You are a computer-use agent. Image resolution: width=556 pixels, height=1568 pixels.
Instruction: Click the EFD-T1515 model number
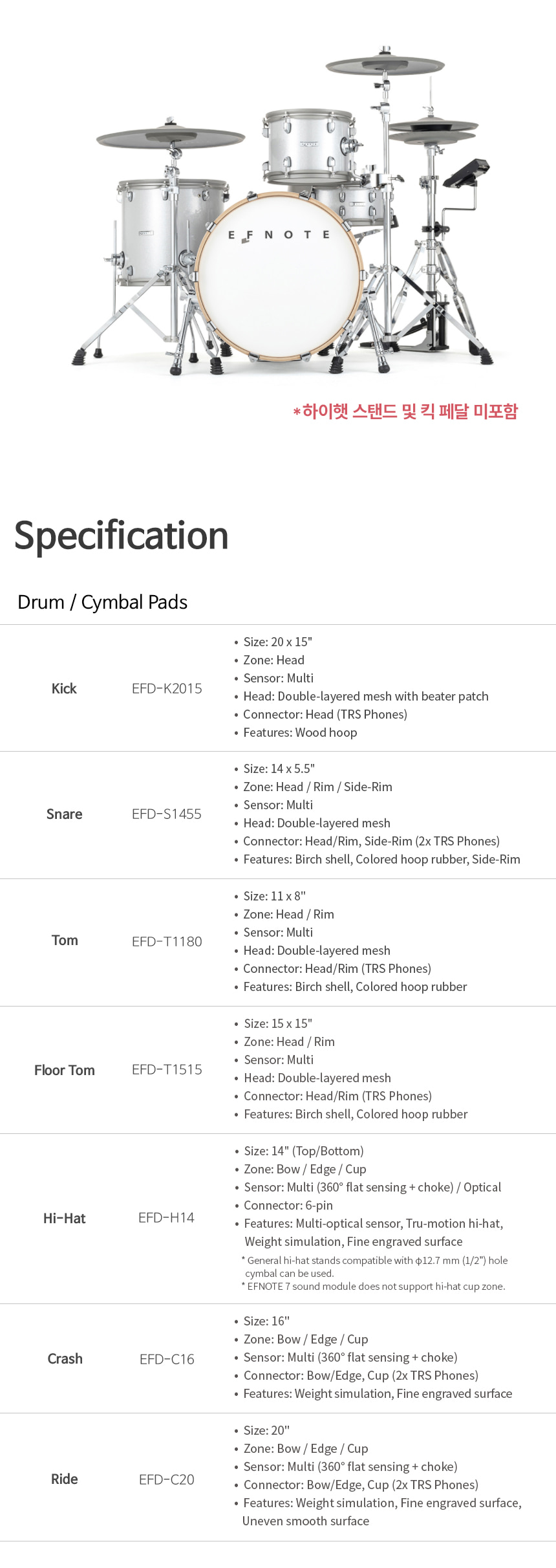(167, 1070)
